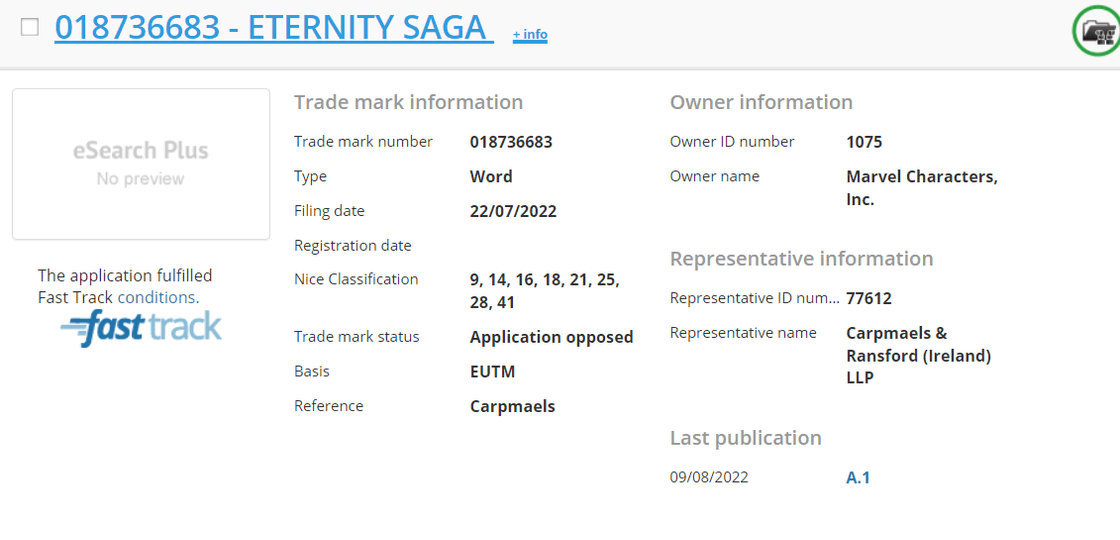Click the Nice Classification class numbers
The height and width of the screenshot is (540, 1120).
544,290
